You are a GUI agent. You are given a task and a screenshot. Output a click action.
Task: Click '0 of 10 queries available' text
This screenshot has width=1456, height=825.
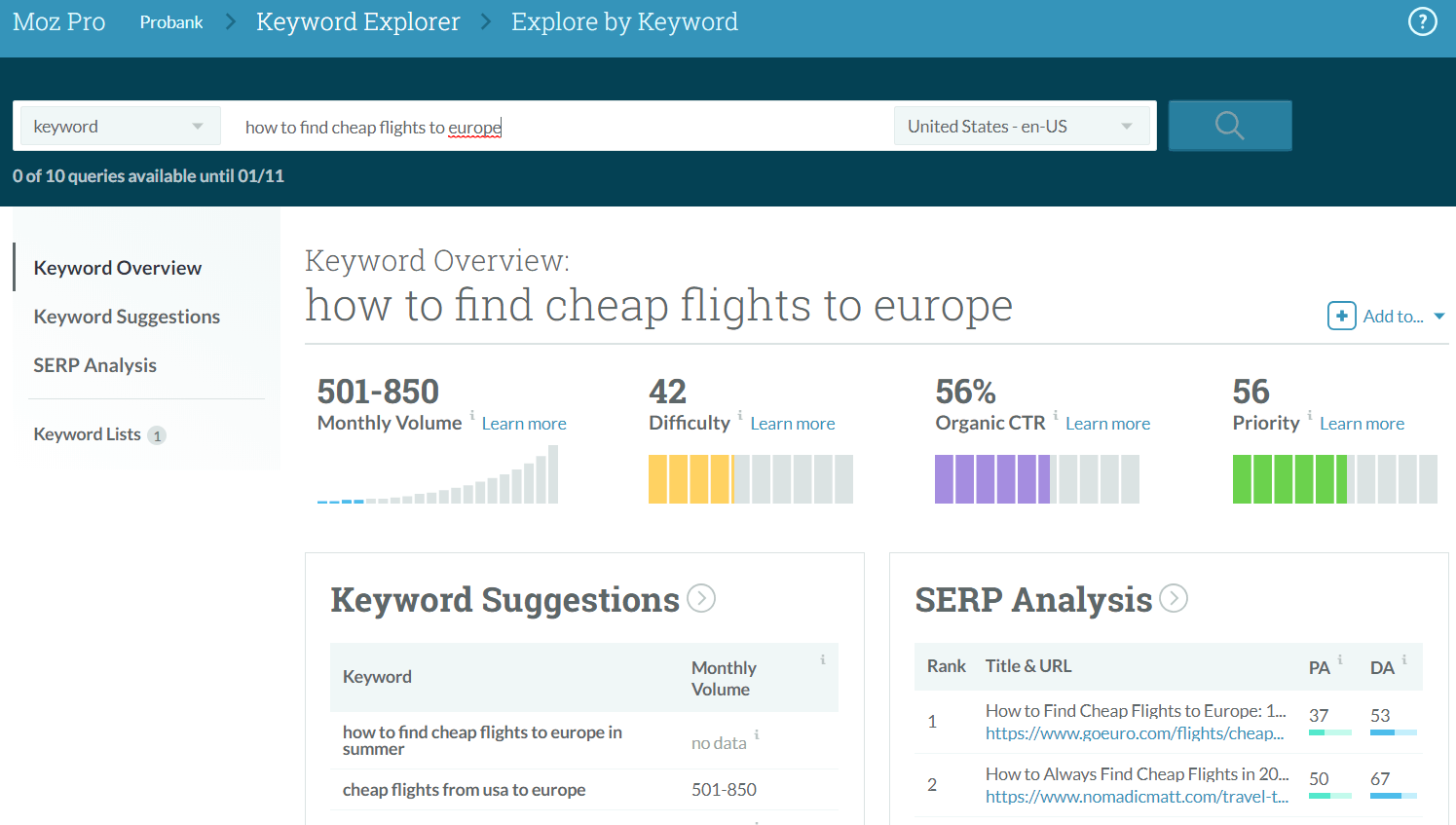148,176
